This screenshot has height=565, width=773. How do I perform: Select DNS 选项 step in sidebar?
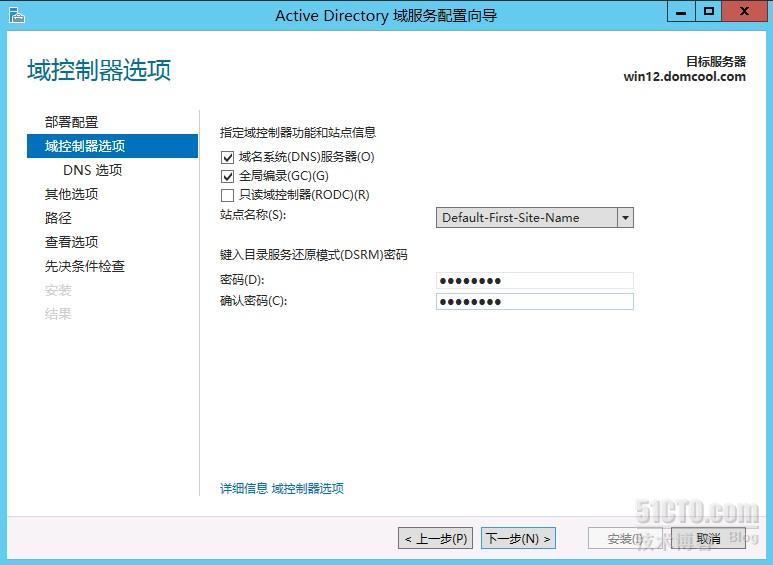tap(93, 170)
